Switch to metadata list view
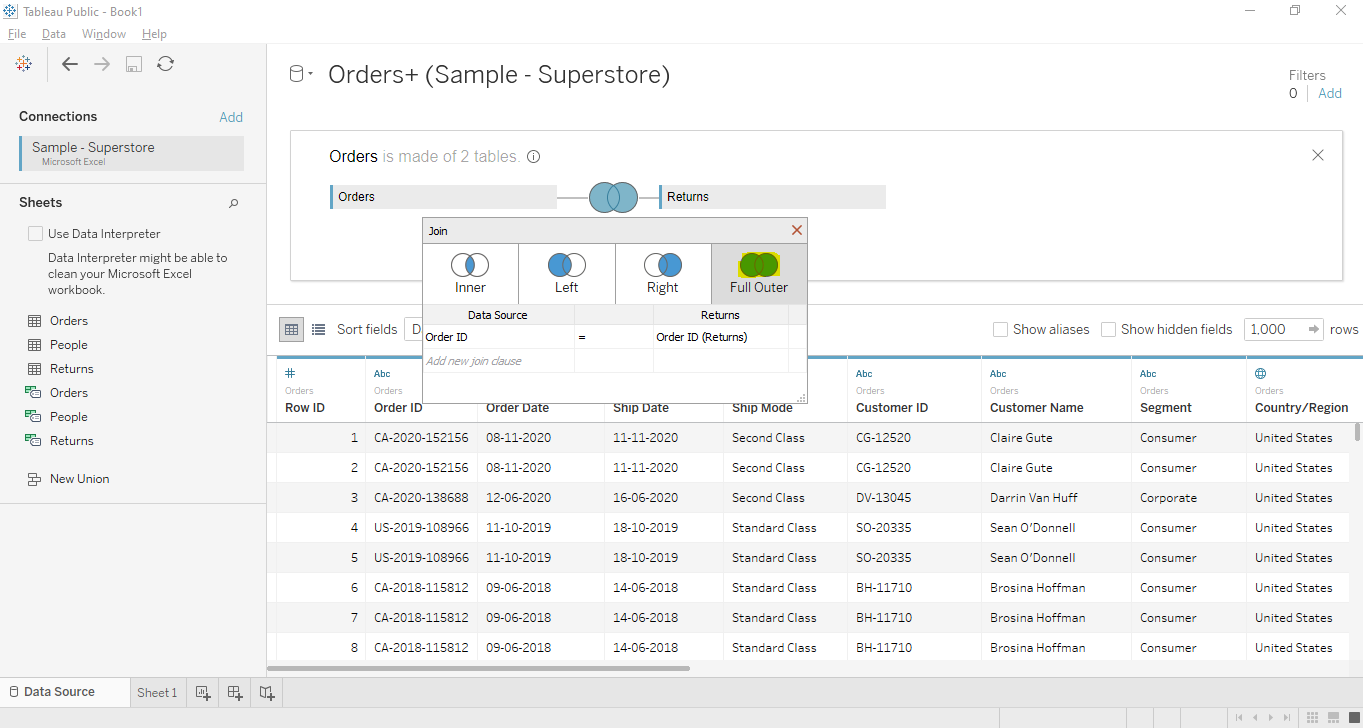 coord(318,329)
